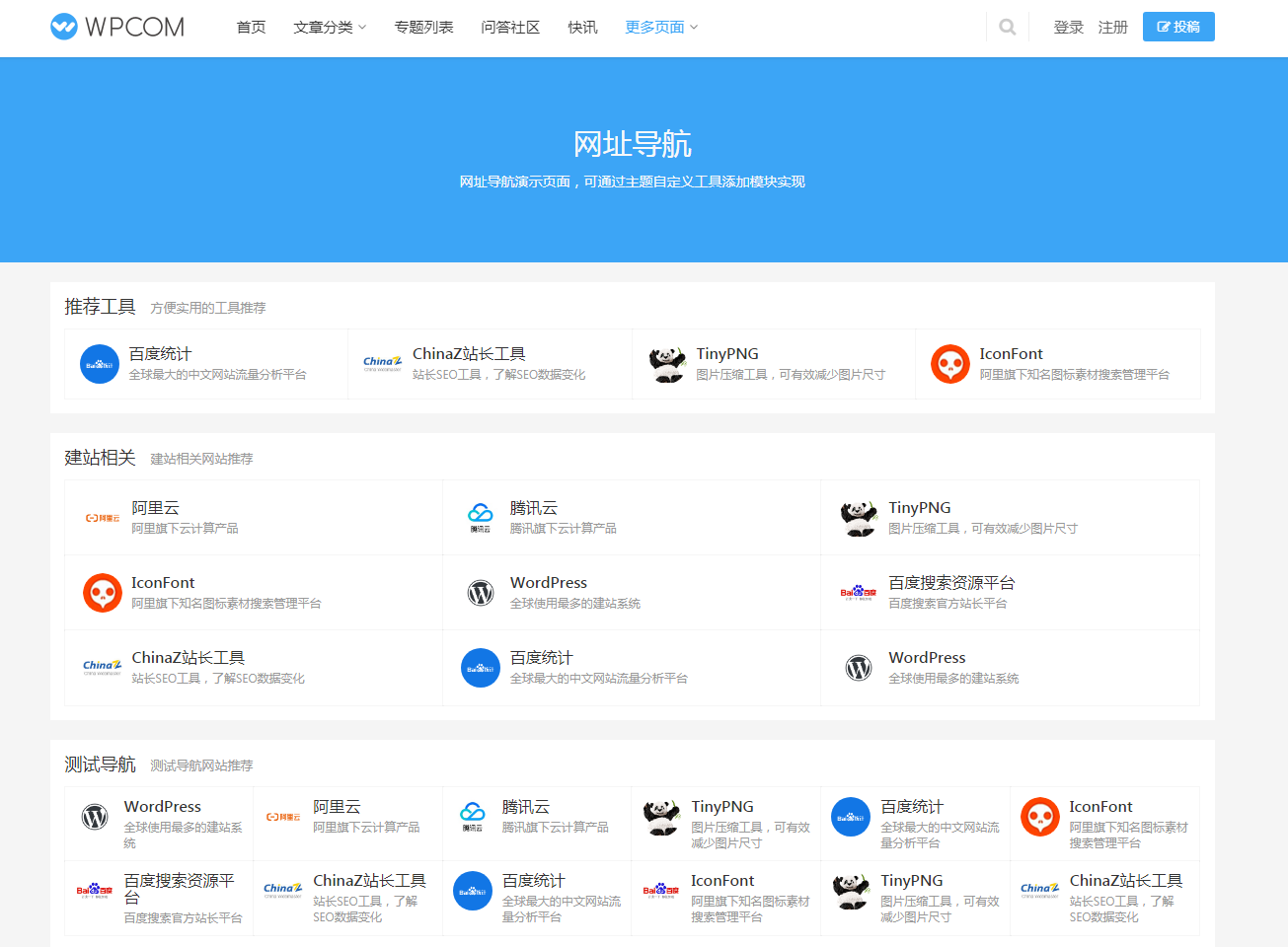
Task: Click the 注册 link
Action: 1113,28
